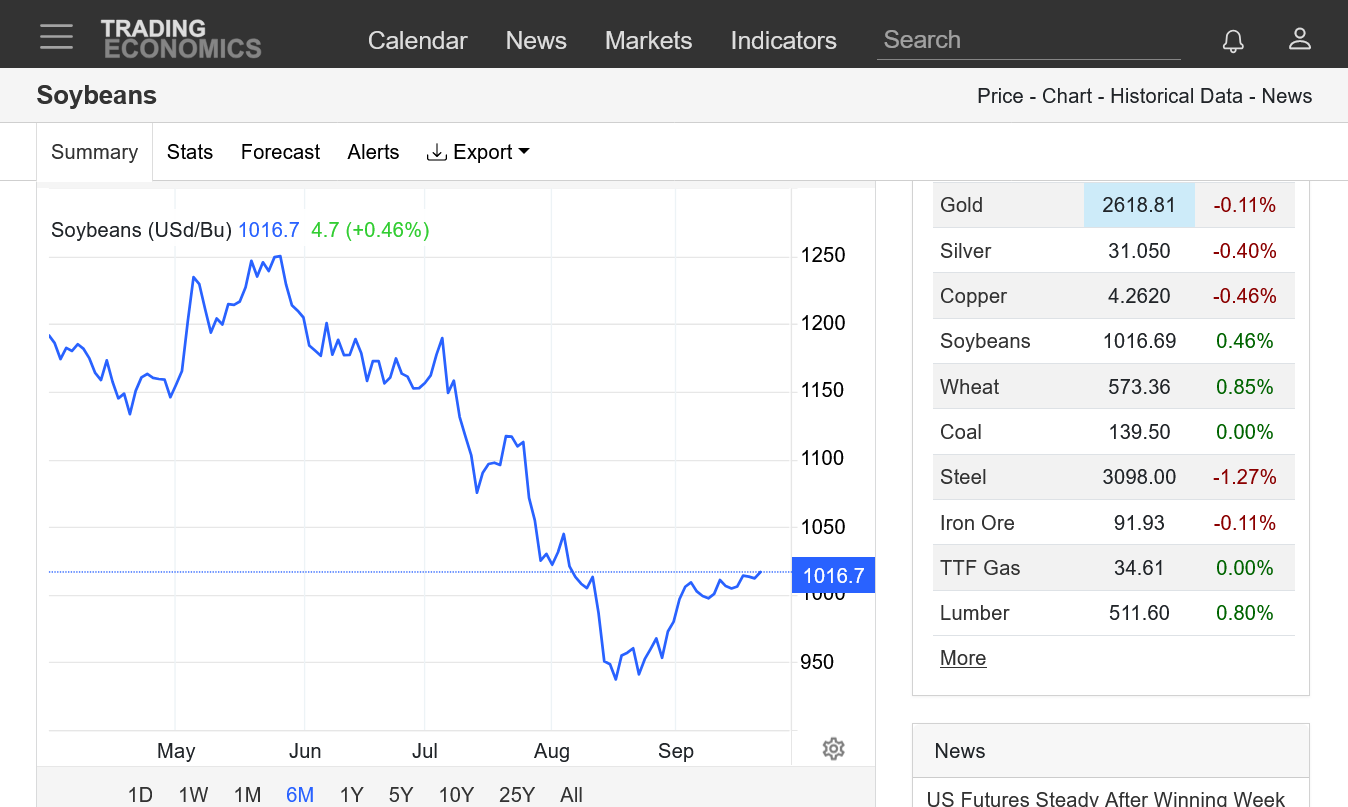Click inside the Search field
Image resolution: width=1348 pixels, height=807 pixels.
coord(1028,40)
